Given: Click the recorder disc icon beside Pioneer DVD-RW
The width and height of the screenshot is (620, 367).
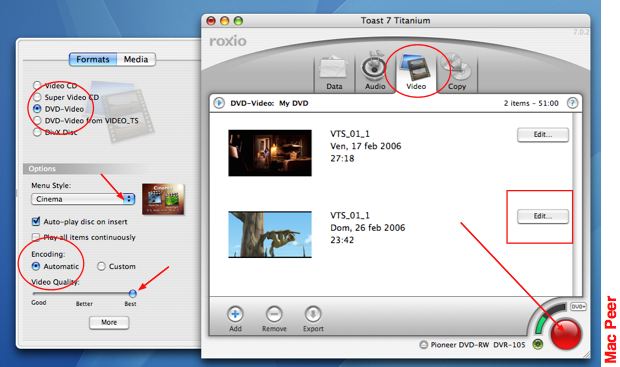Looking at the screenshot, I should [423, 345].
